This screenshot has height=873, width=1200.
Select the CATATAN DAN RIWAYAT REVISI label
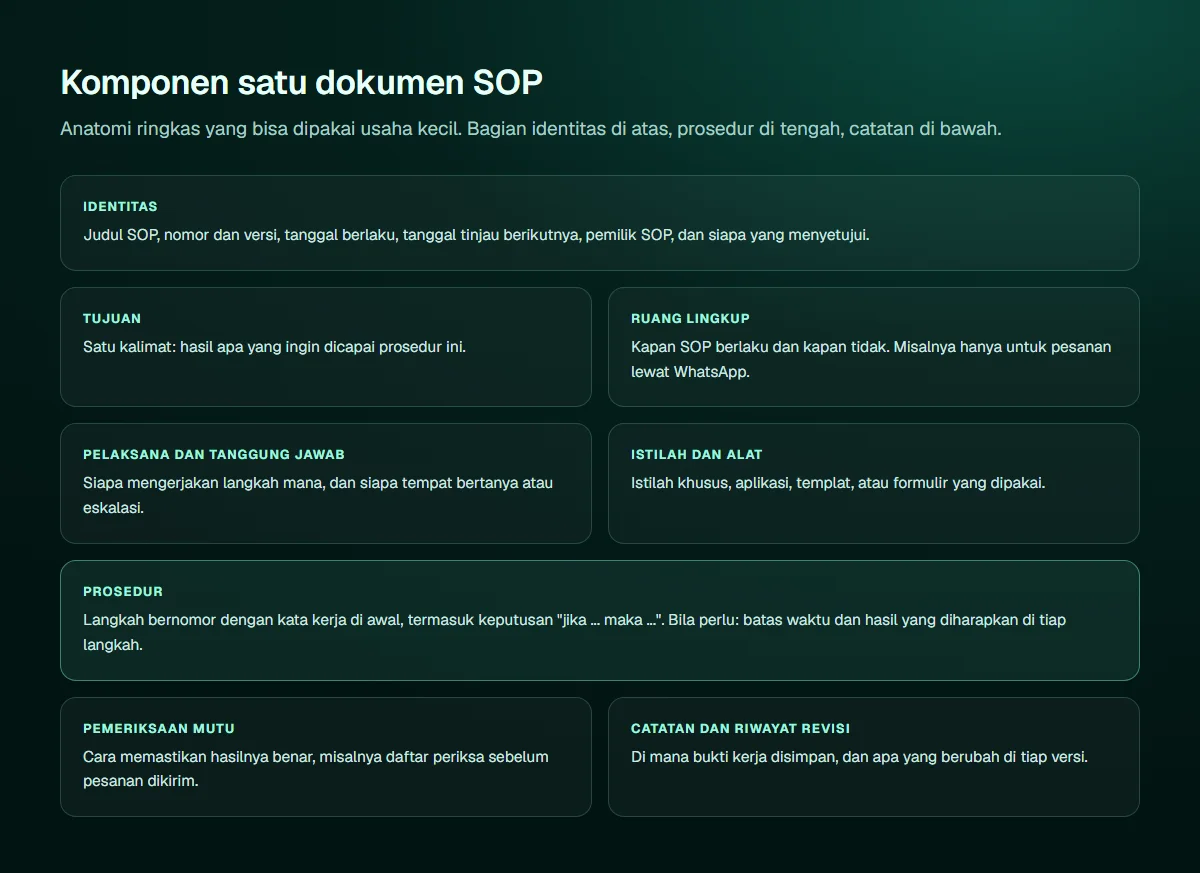pyautogui.click(x=740, y=728)
